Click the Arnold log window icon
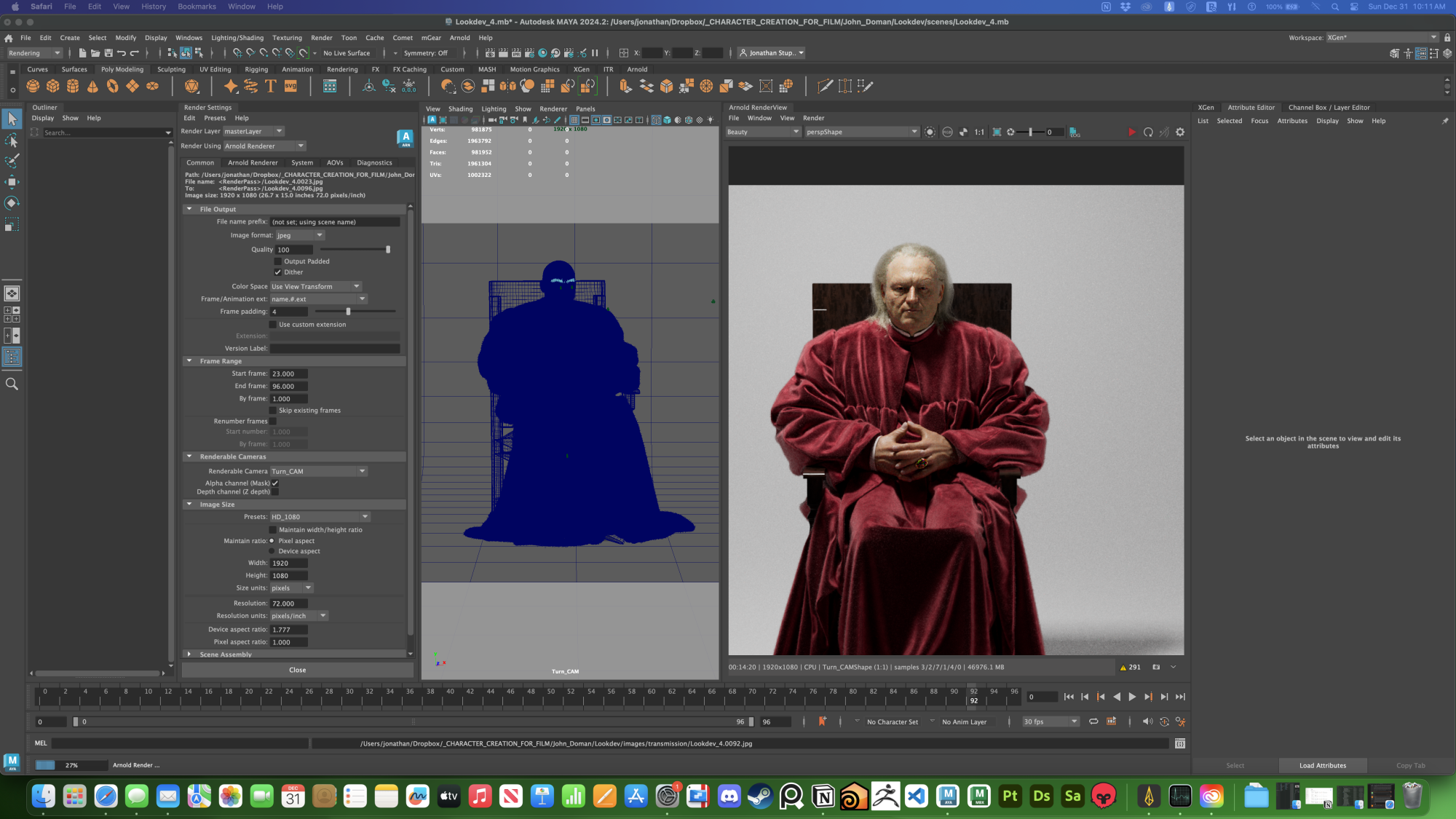This screenshot has height=819, width=1456. click(1075, 132)
